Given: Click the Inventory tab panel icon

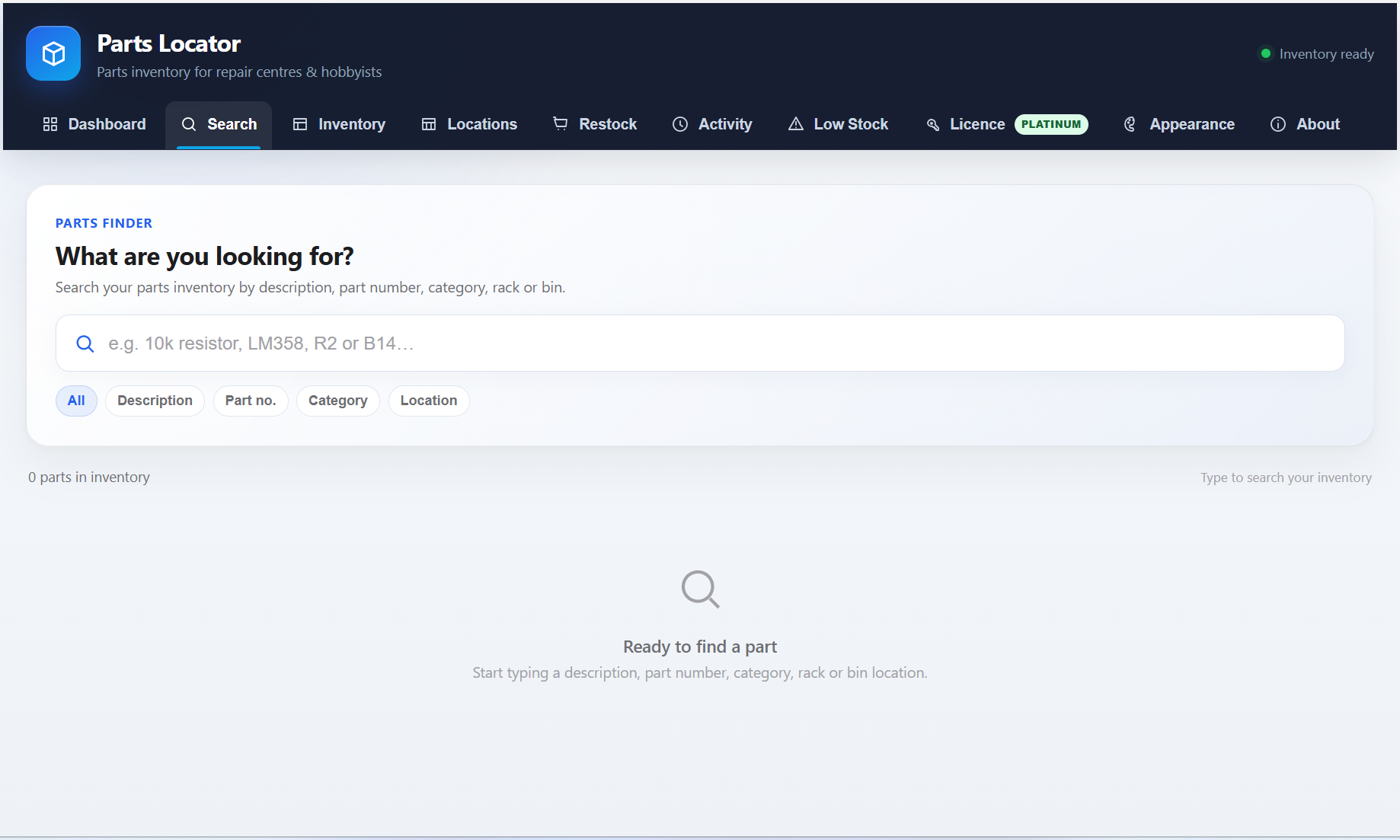Looking at the screenshot, I should tap(300, 124).
